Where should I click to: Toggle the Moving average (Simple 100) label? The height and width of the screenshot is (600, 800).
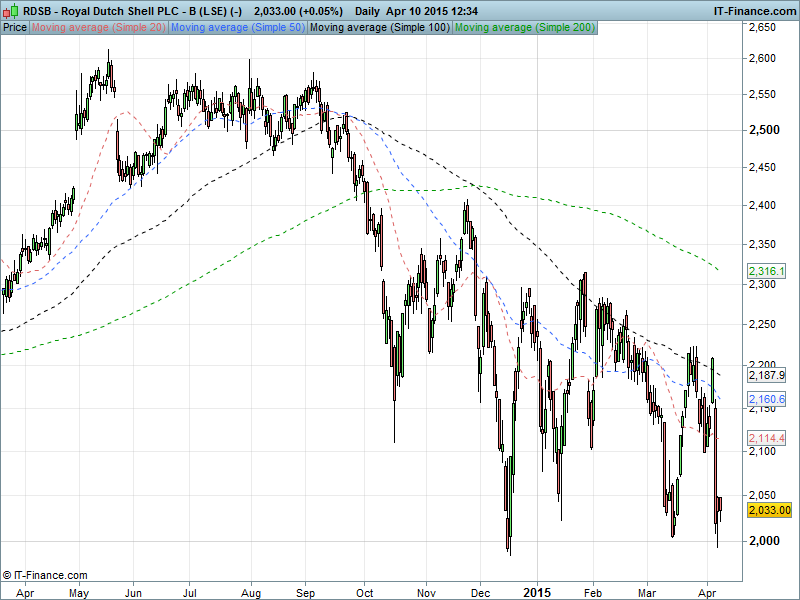pyautogui.click(x=379, y=27)
